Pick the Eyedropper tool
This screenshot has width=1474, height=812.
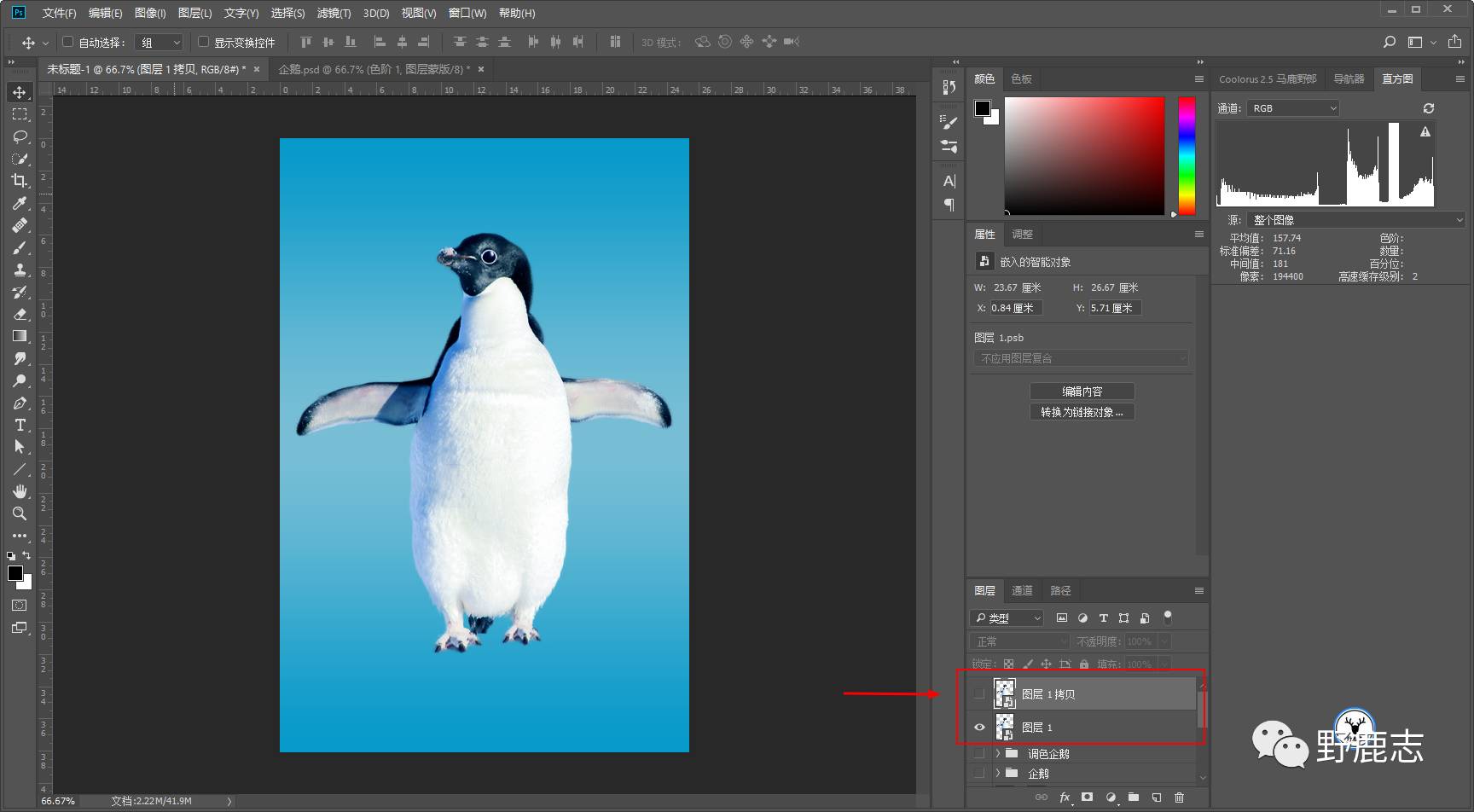19,203
